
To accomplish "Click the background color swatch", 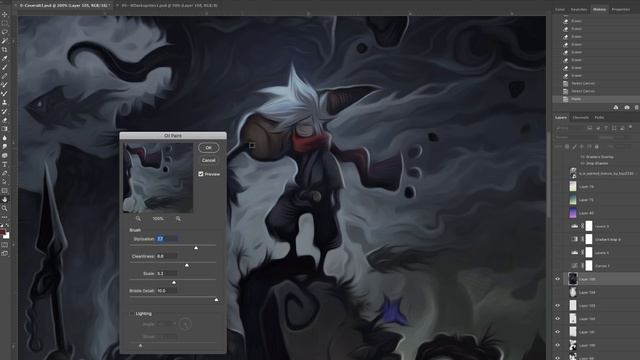I will (x=7, y=236).
